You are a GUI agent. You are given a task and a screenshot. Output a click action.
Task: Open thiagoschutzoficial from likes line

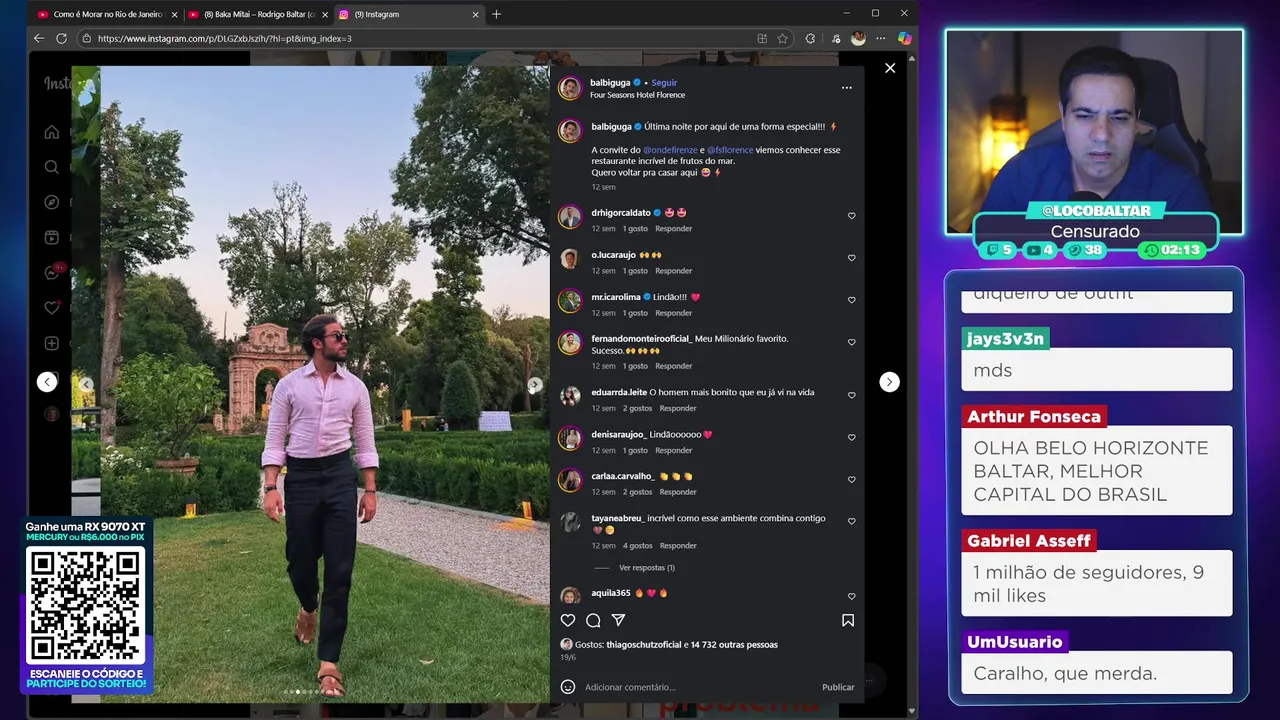(x=642, y=645)
